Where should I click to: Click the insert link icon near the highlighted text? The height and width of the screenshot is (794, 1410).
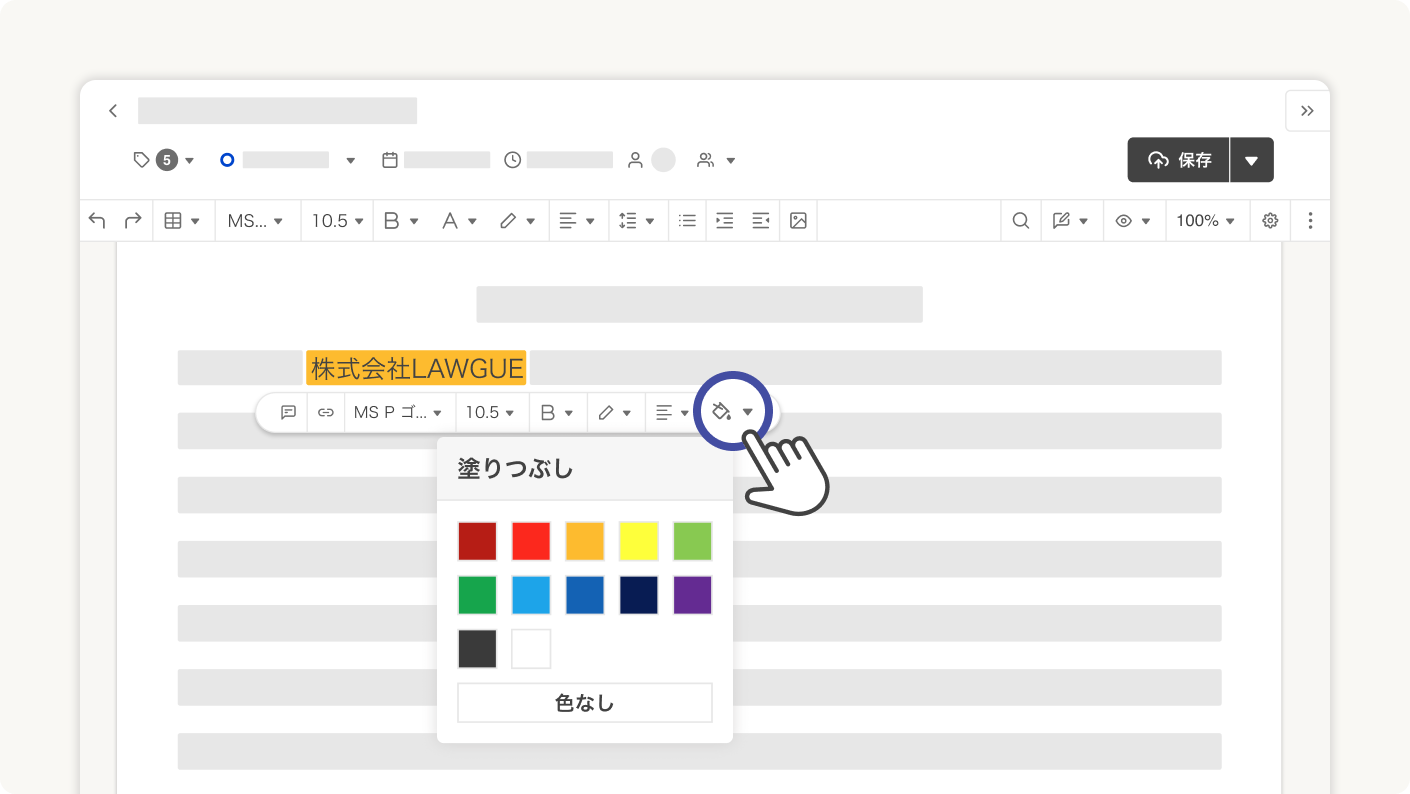(x=326, y=412)
